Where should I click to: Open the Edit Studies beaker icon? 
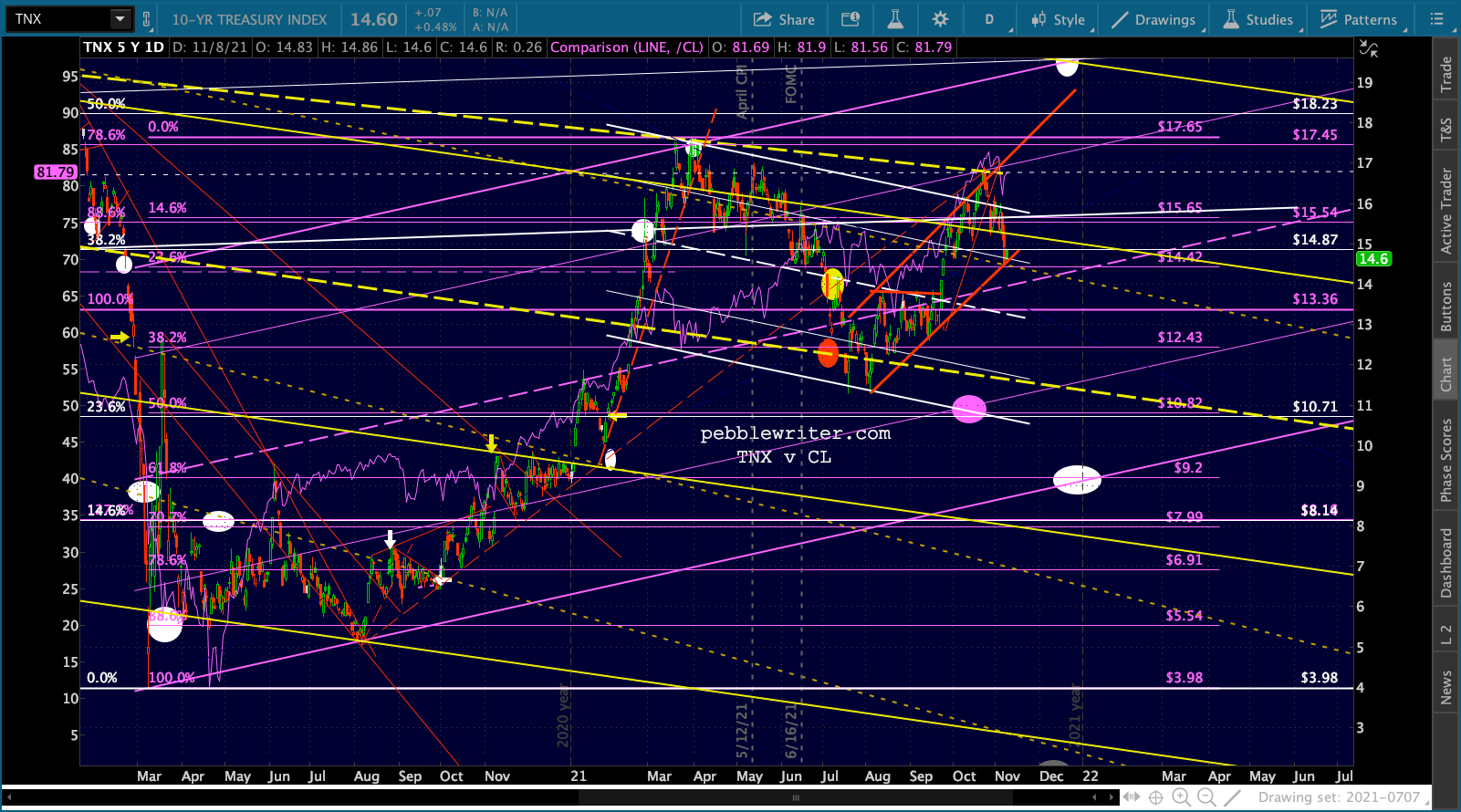tap(894, 19)
